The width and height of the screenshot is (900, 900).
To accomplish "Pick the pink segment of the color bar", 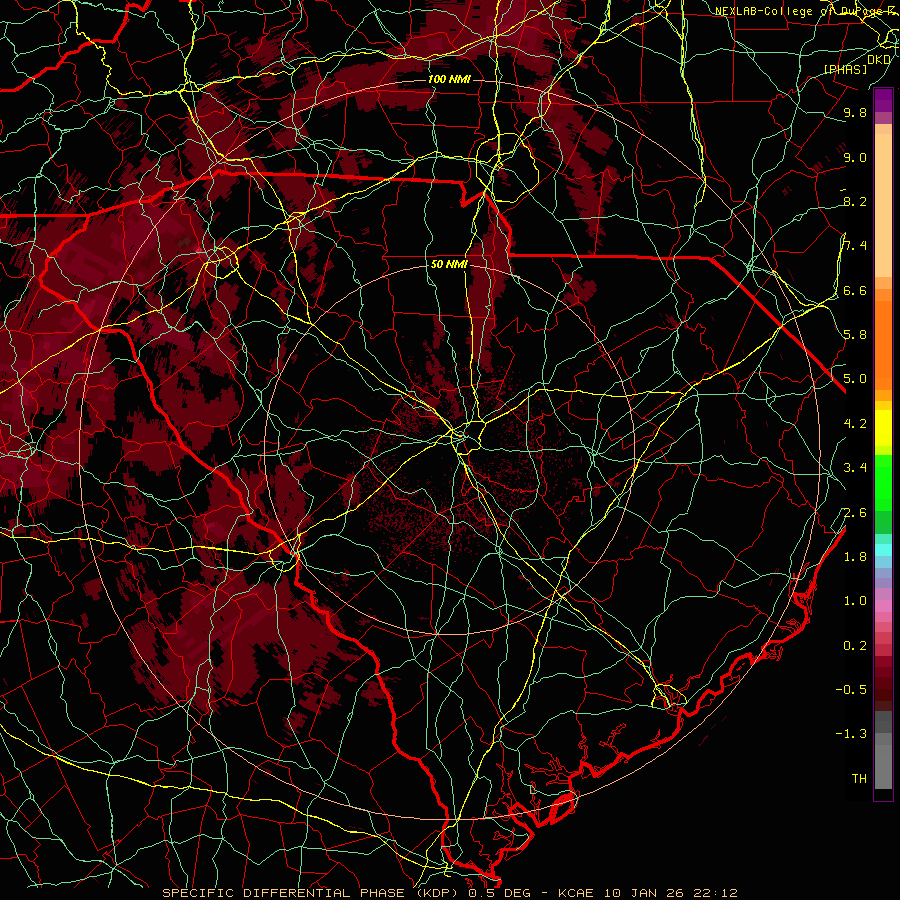I will click(883, 606).
